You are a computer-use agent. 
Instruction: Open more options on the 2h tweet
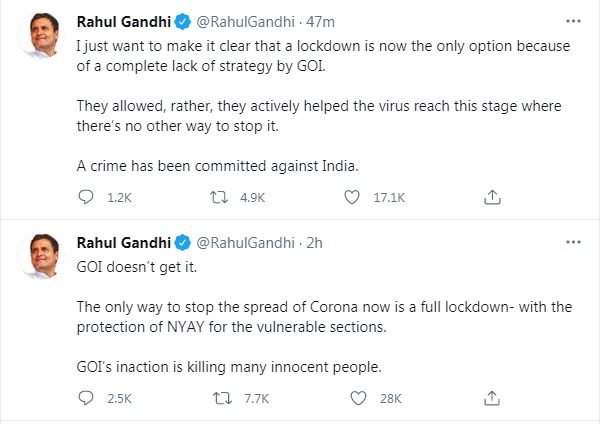(x=571, y=243)
